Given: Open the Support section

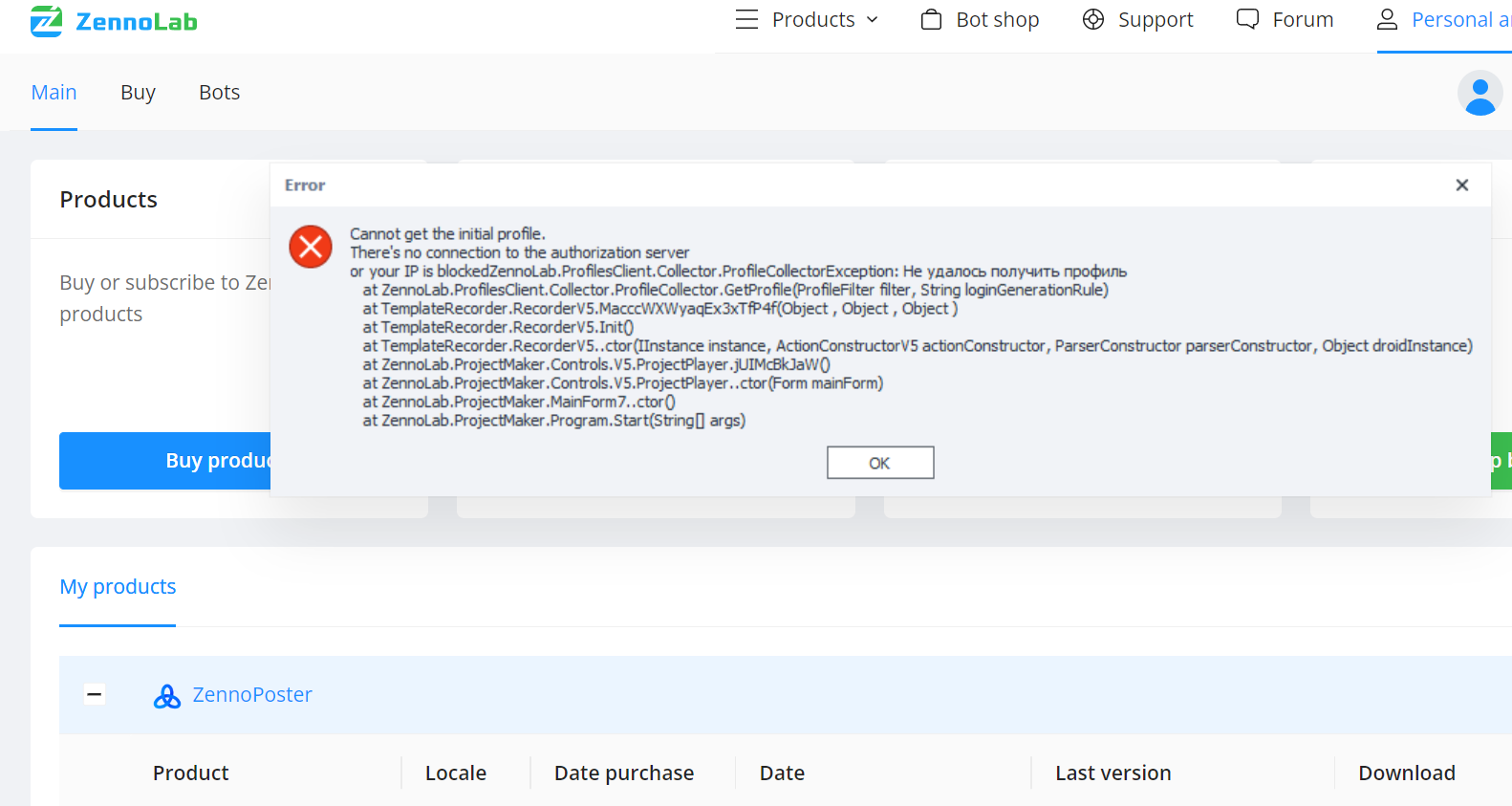Looking at the screenshot, I should click(x=1156, y=19).
